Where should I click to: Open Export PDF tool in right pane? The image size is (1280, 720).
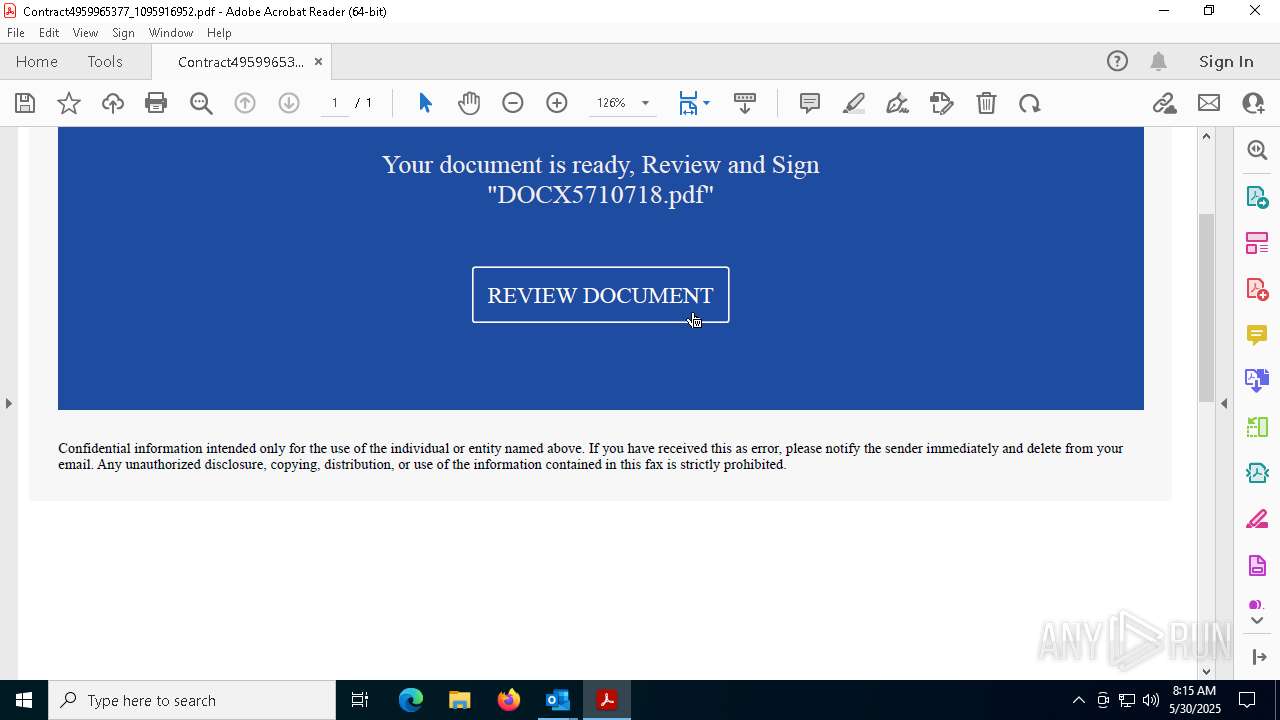coord(1257,197)
